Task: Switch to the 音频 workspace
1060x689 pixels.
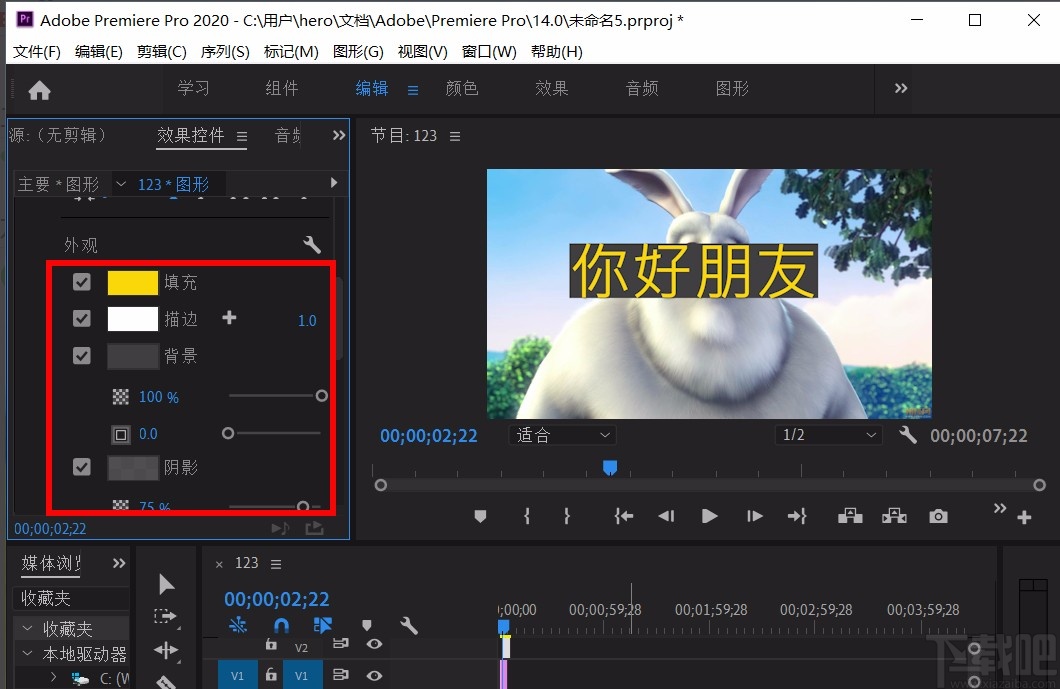Action: (x=642, y=88)
